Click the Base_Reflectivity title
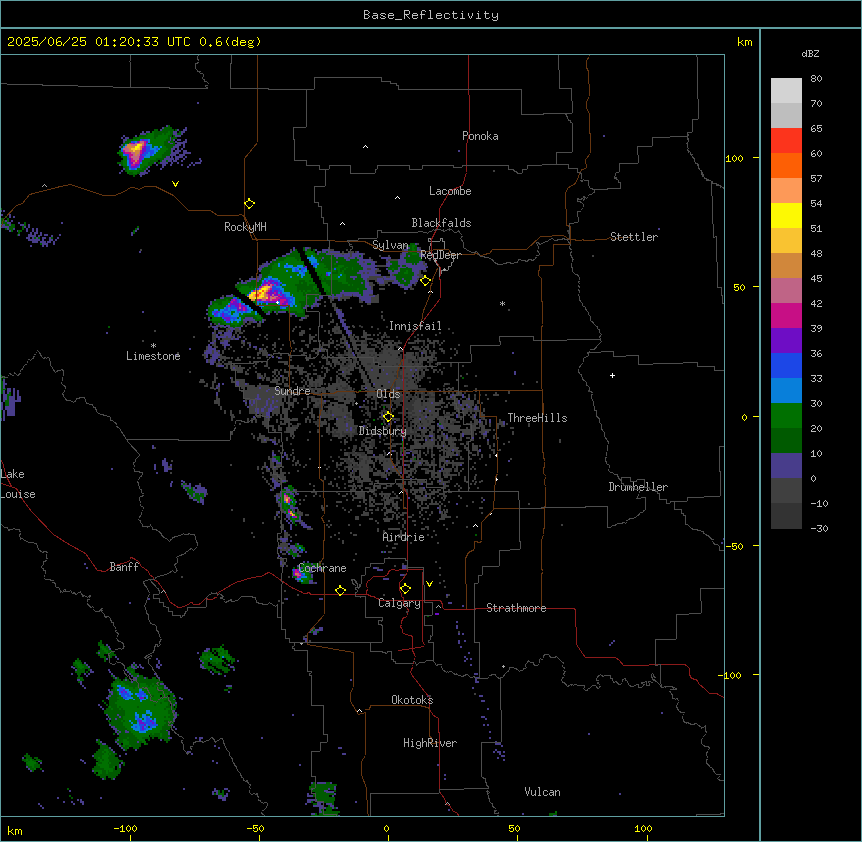 click(431, 15)
